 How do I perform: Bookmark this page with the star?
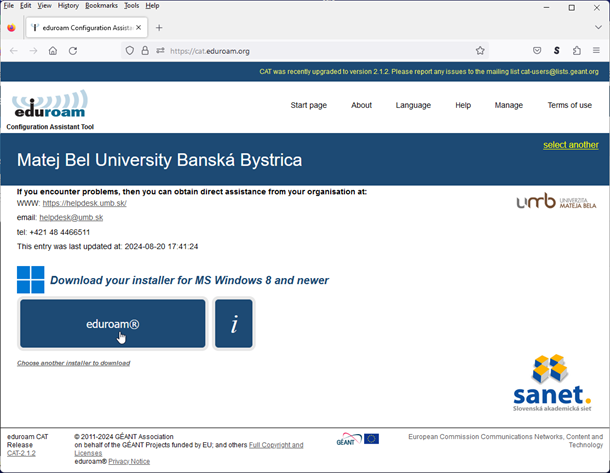(x=480, y=51)
